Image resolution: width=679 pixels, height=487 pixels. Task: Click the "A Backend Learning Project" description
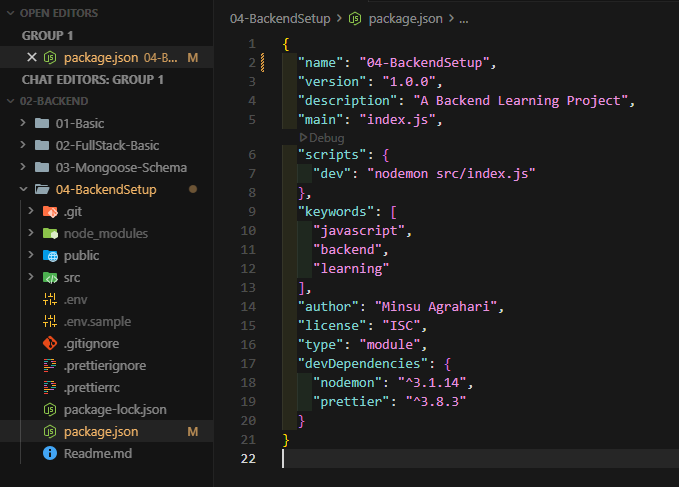coord(521,100)
